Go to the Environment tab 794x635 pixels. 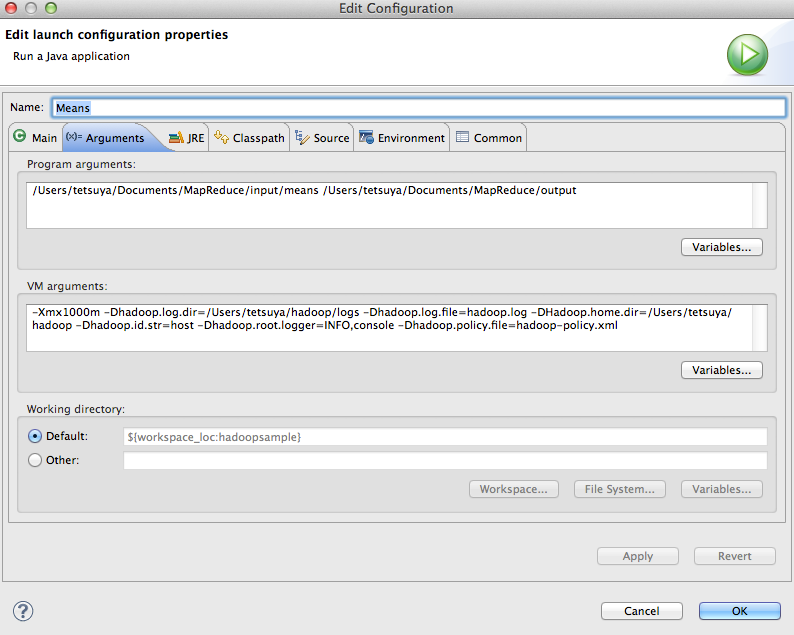pyautogui.click(x=402, y=137)
